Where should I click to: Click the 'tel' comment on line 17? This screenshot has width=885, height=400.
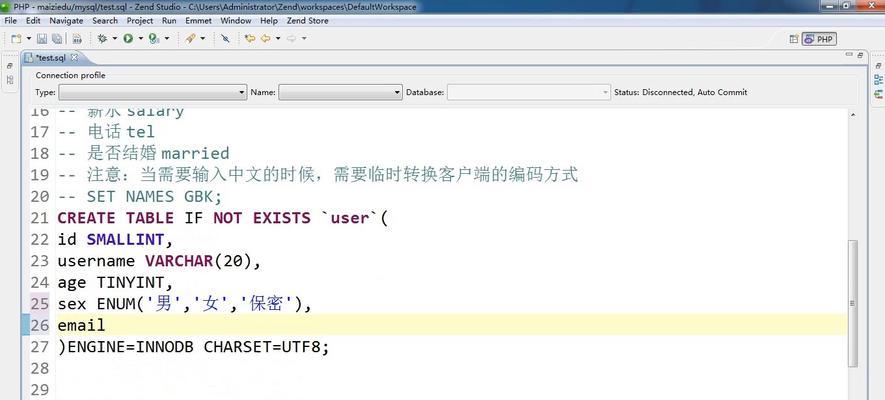[140, 132]
